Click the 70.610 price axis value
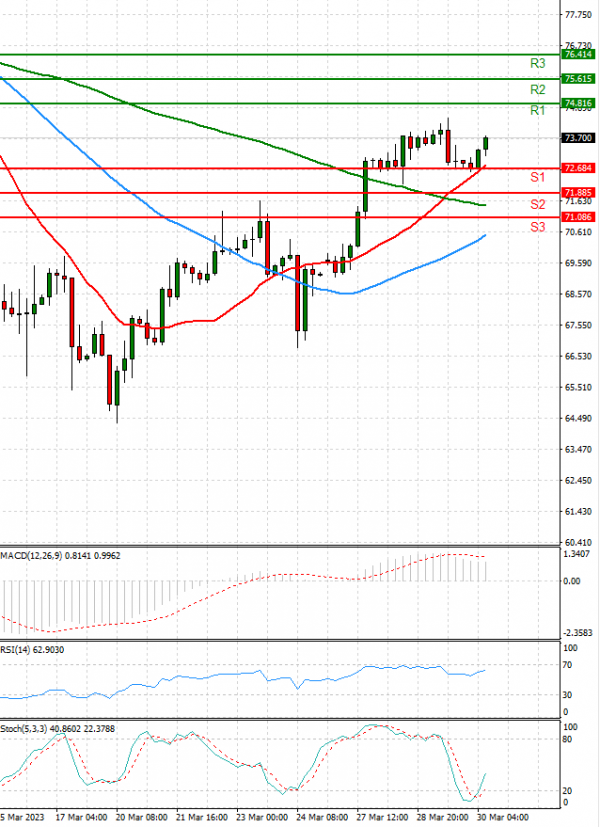This screenshot has height=827, width=600. coord(578,232)
